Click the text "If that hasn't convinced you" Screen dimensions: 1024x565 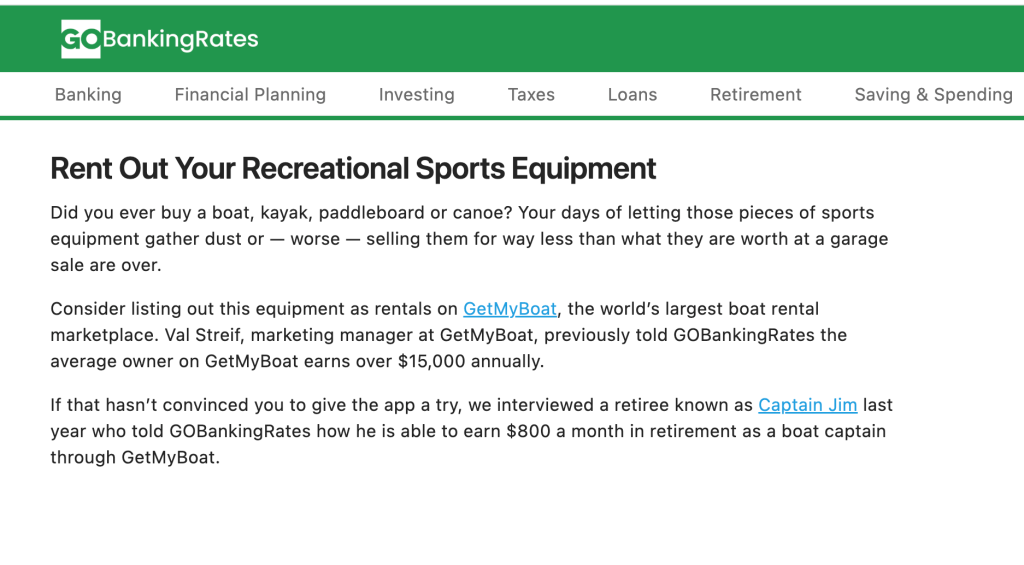click(x=160, y=405)
